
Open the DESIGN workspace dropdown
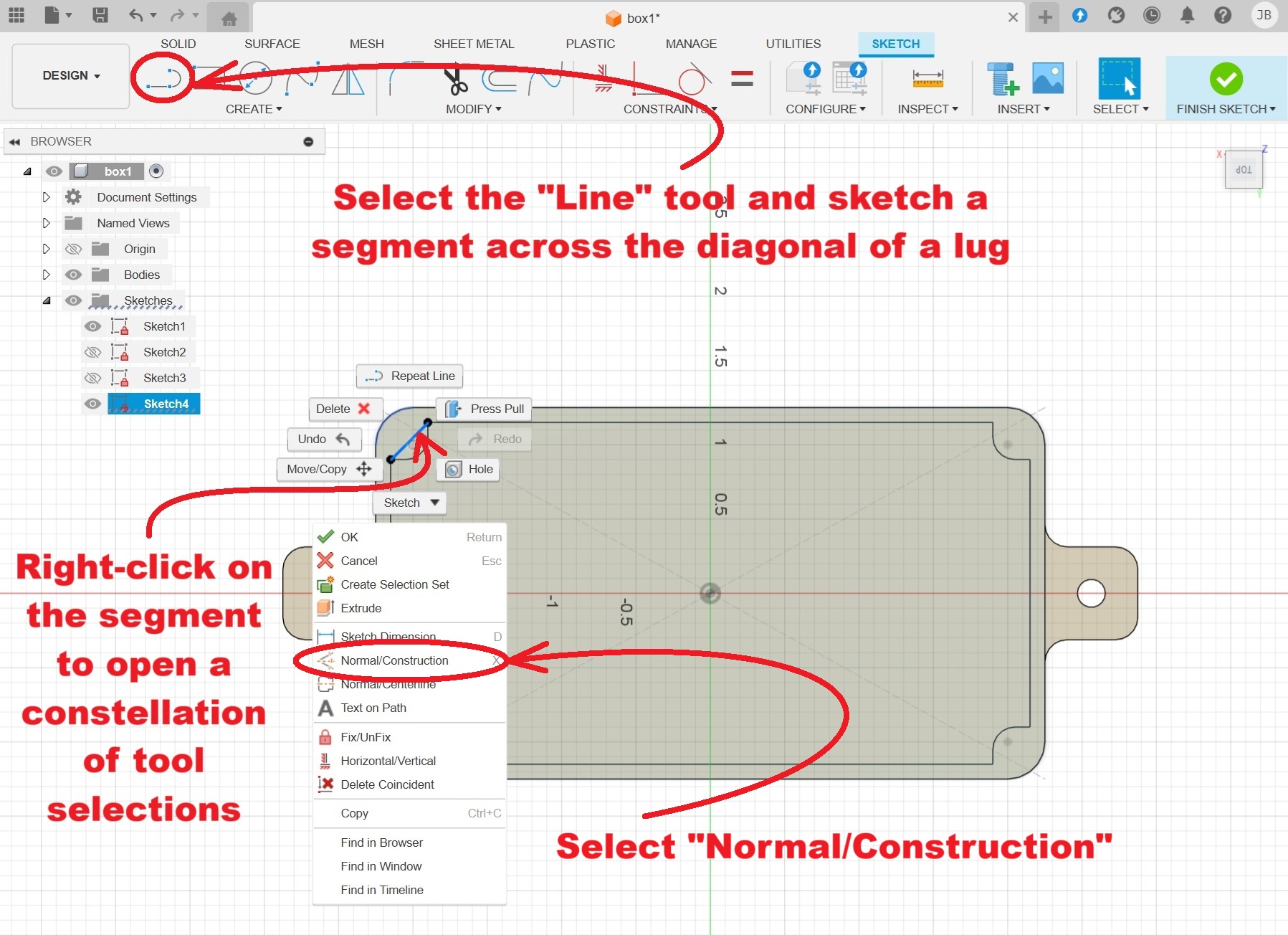tap(71, 76)
